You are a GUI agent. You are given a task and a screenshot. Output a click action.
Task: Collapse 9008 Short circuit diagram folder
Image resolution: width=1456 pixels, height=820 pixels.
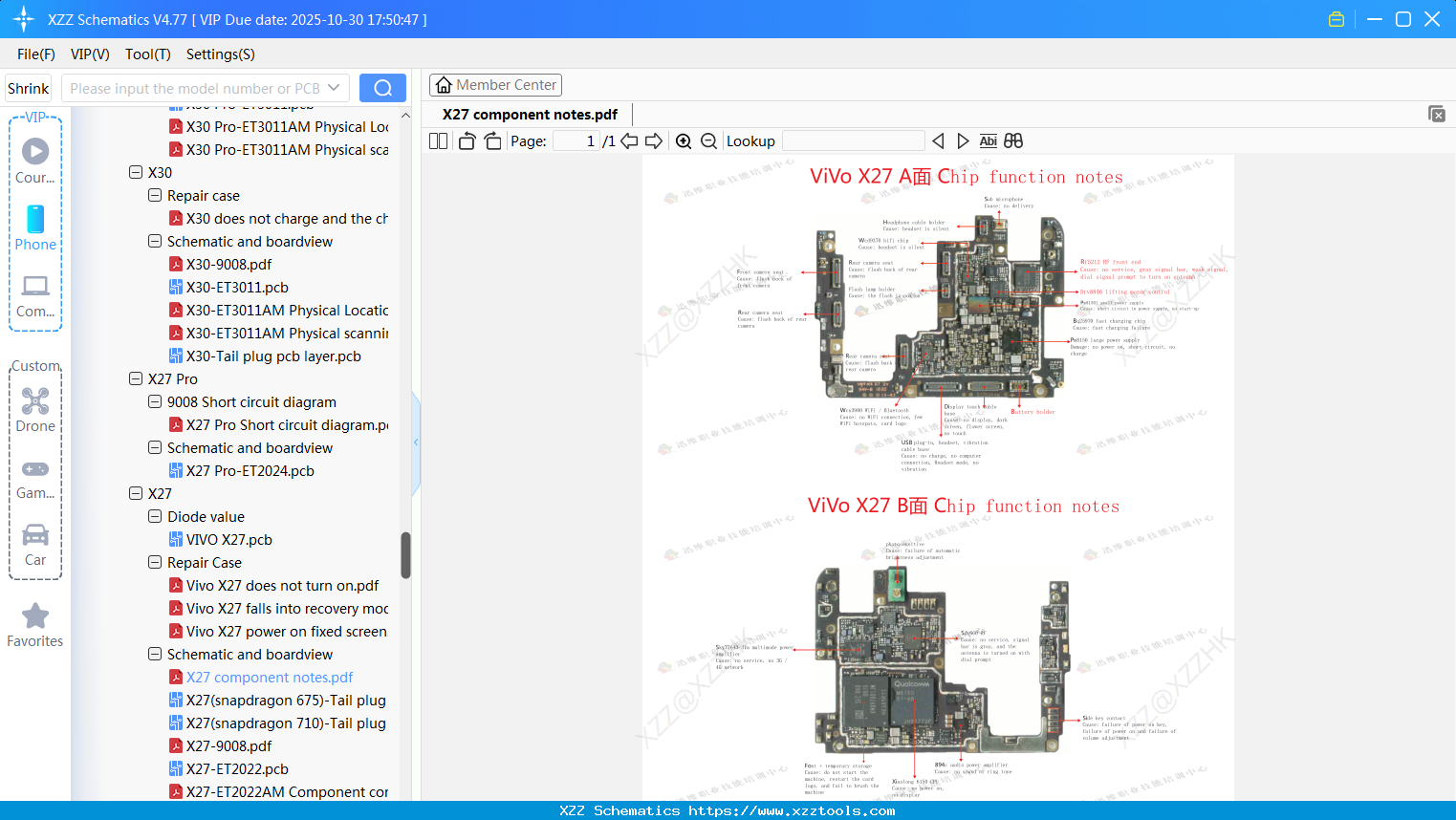155,401
